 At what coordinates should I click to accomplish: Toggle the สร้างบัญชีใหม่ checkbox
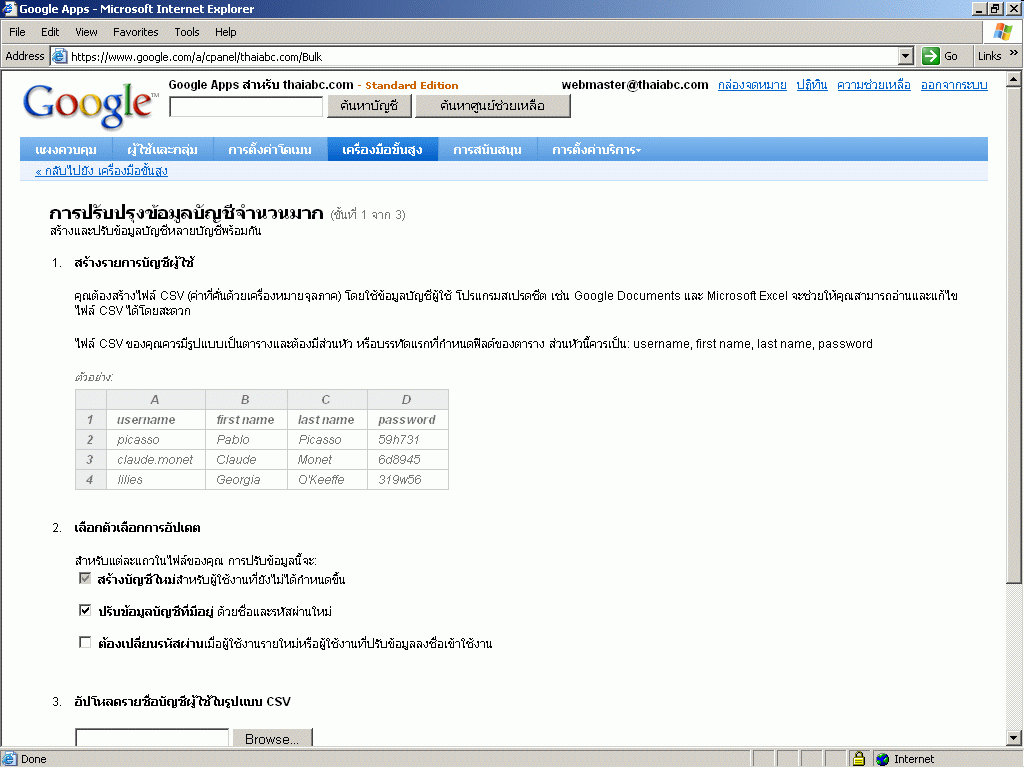click(x=85, y=579)
